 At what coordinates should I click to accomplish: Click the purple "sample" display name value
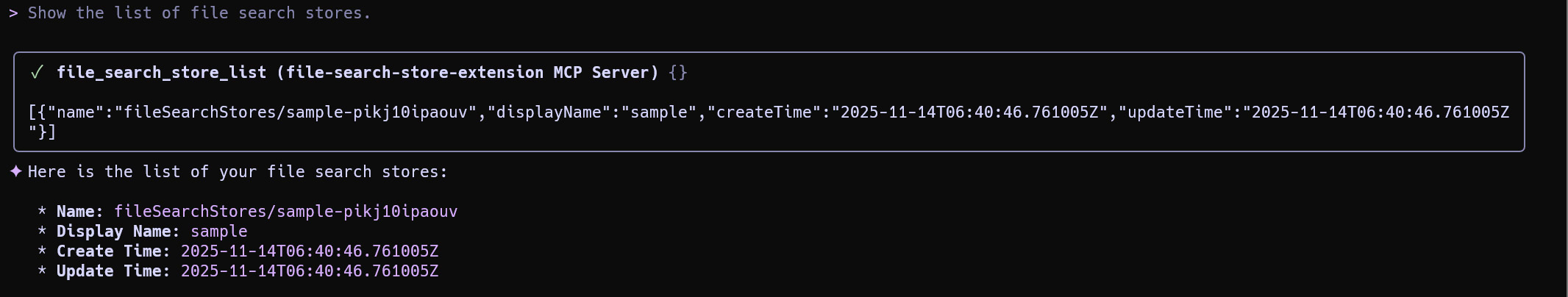point(218,232)
